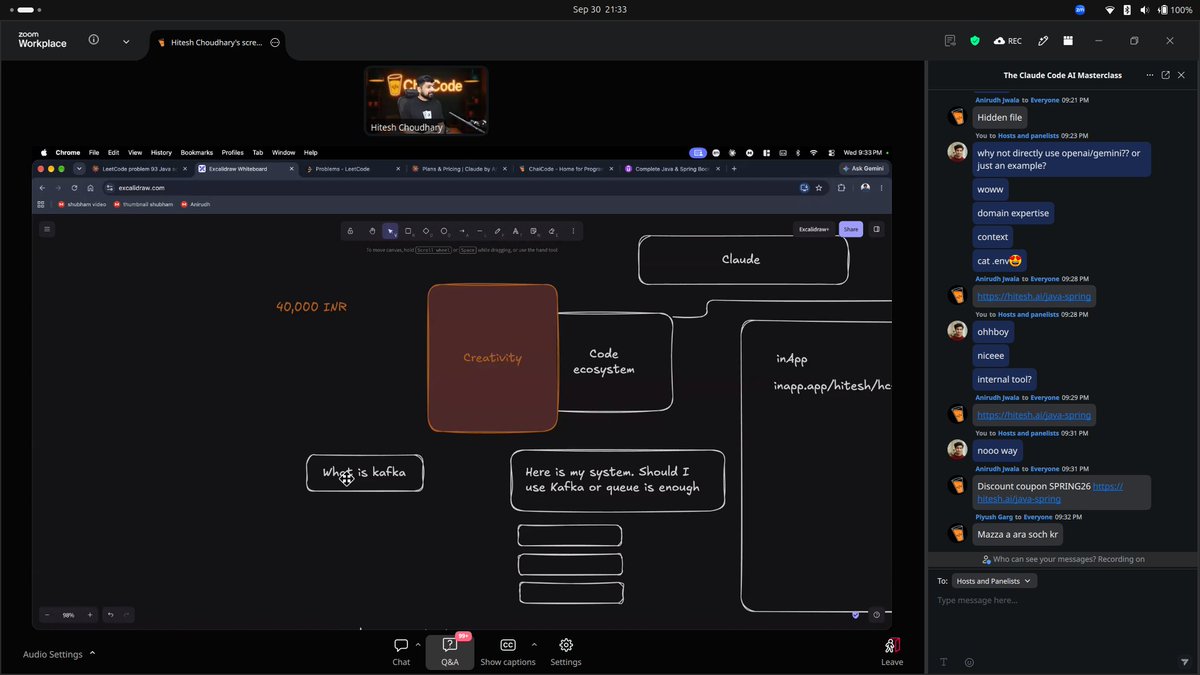Pop out the chat panel window
This screenshot has height=675, width=1200.
pos(1165,75)
